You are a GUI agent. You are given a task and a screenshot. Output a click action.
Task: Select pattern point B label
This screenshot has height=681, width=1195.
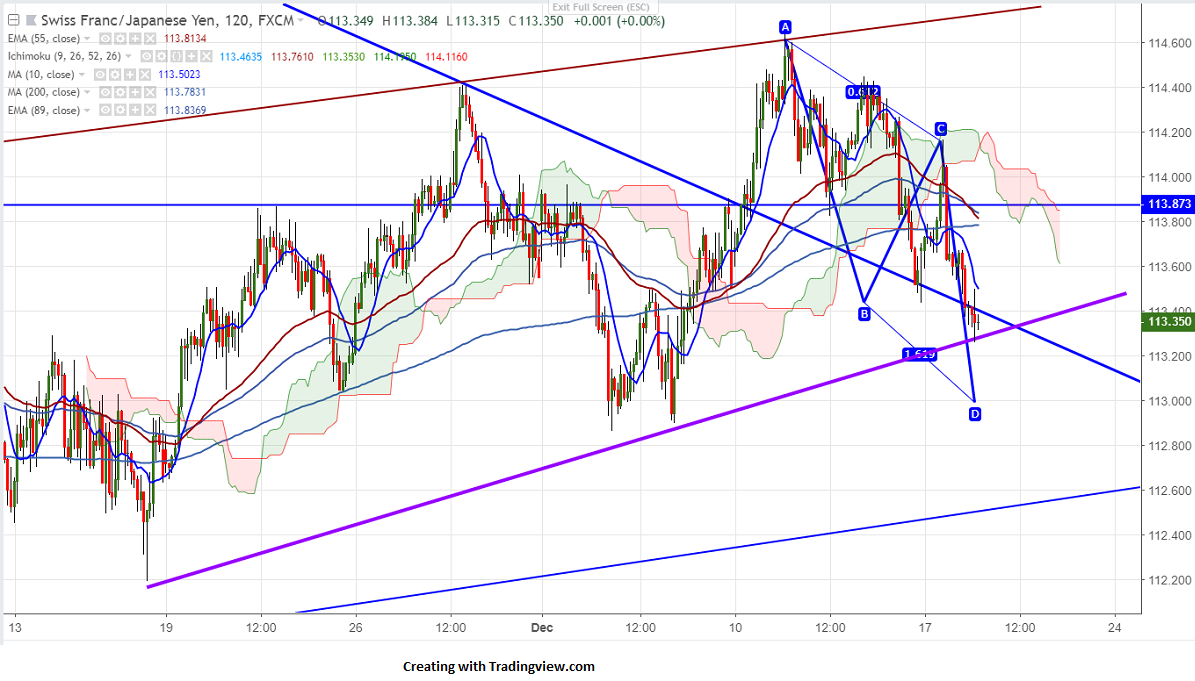[864, 313]
